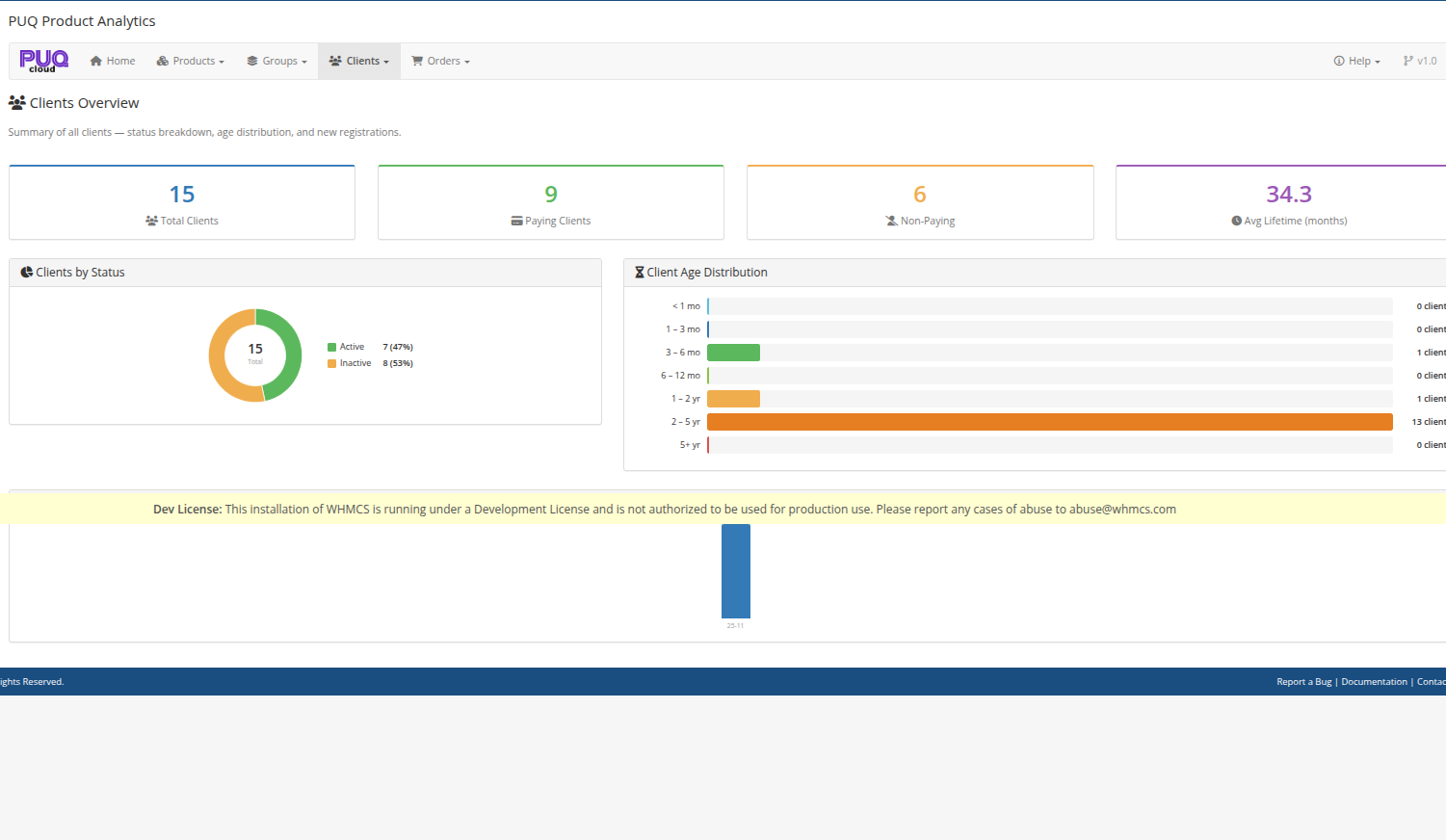Click the Report a Bug link

[x=1303, y=681]
